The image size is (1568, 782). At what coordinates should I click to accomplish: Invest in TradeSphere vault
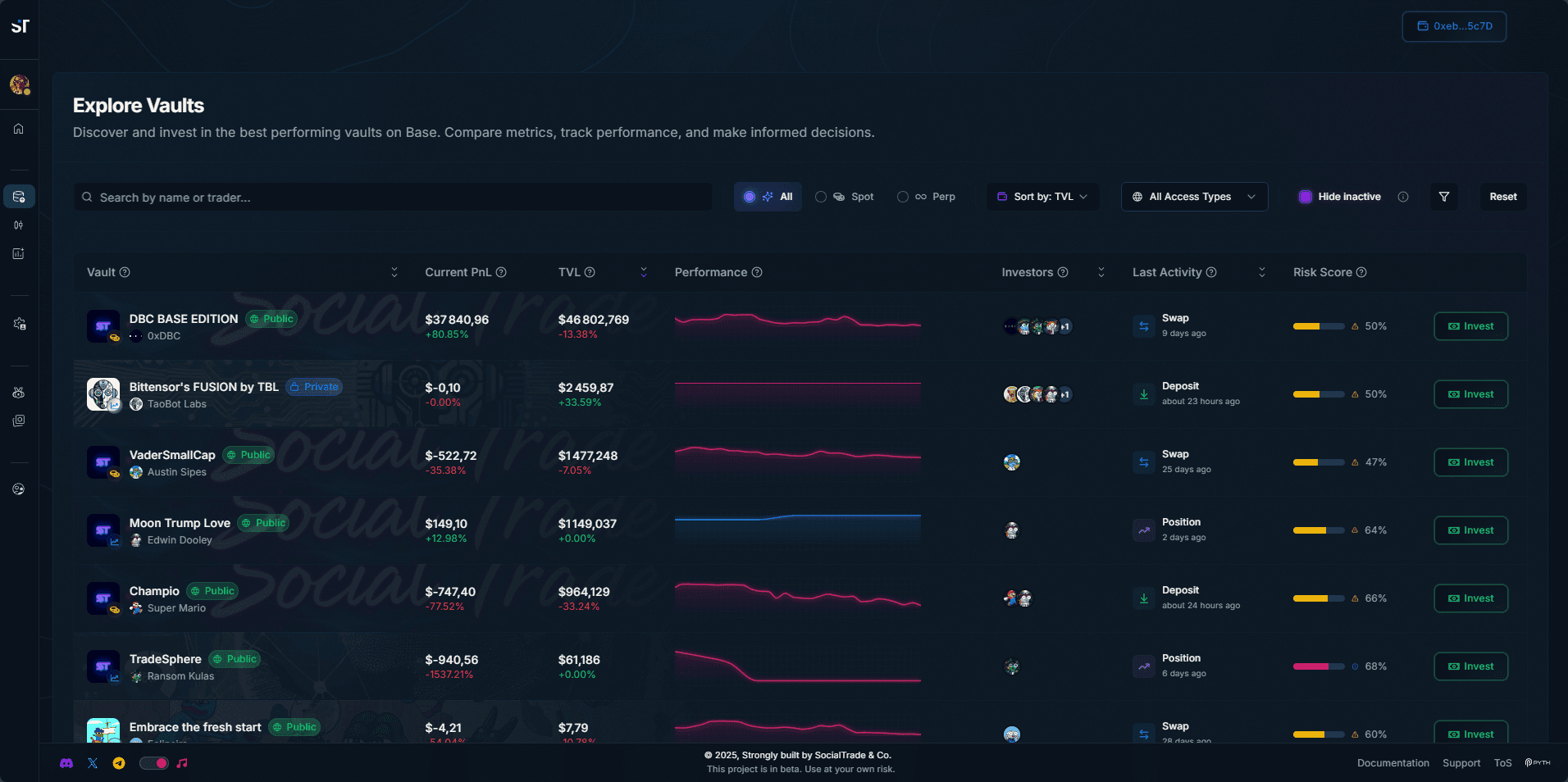[1470, 666]
